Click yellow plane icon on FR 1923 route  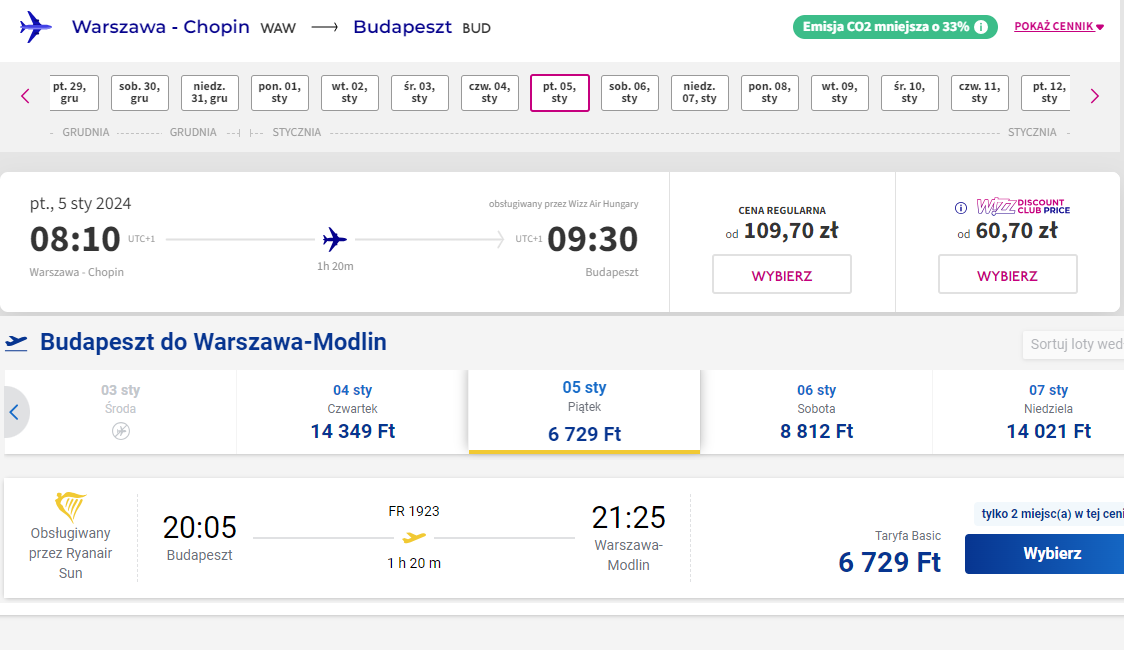tap(414, 537)
